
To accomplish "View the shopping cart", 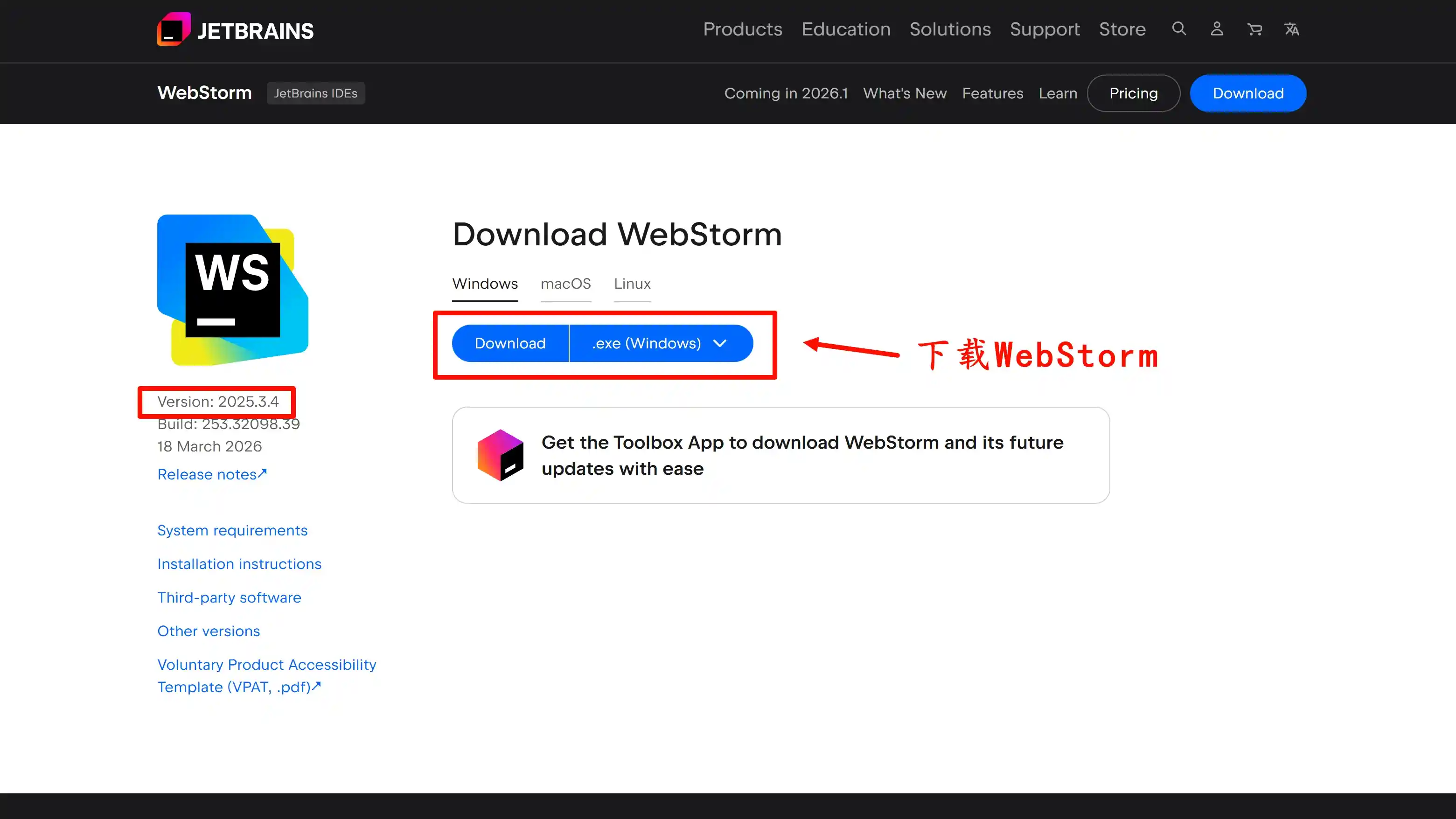I will pyautogui.click(x=1255, y=29).
